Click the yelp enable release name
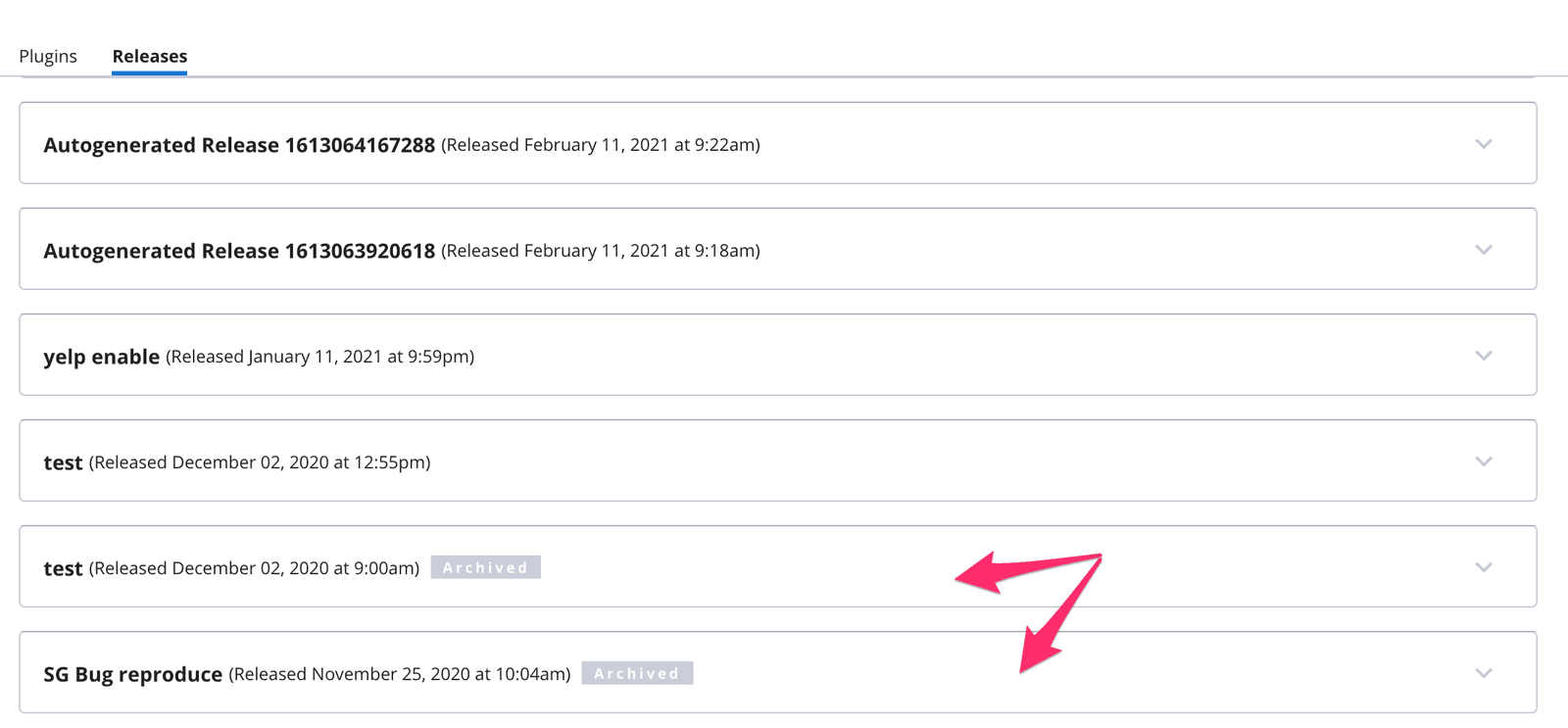This screenshot has width=1568, height=728. [102, 356]
